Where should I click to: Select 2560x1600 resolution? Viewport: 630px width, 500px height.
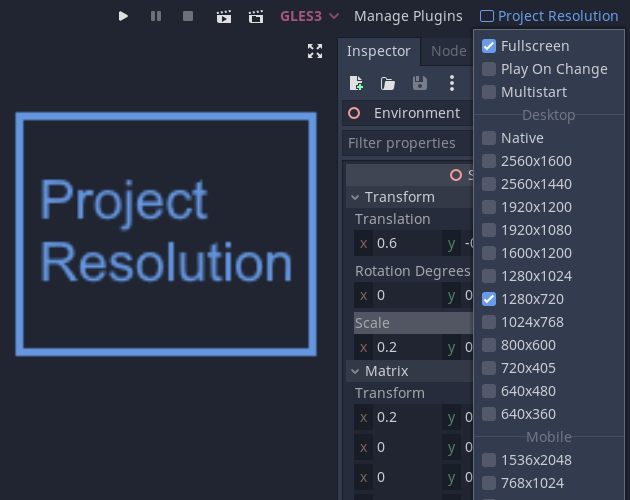489,161
